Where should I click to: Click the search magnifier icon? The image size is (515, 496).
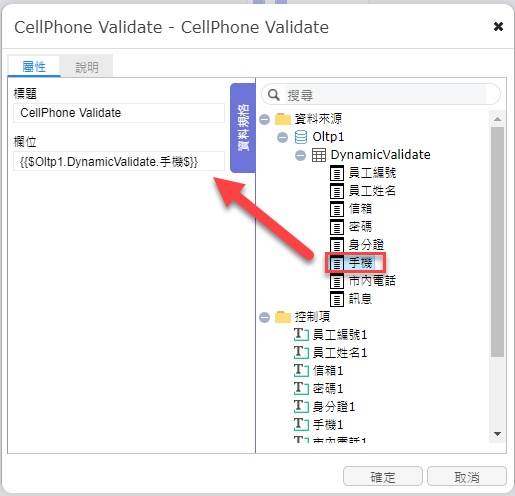tap(274, 95)
